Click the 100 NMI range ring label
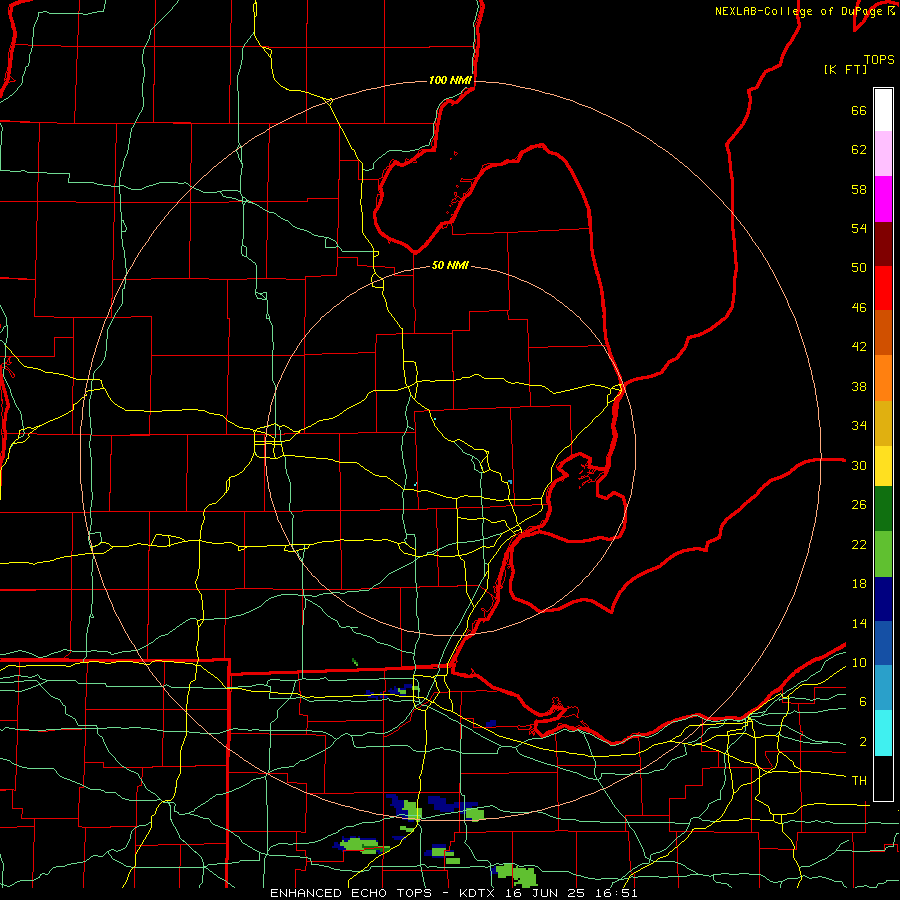This screenshot has width=900, height=900. [450, 80]
